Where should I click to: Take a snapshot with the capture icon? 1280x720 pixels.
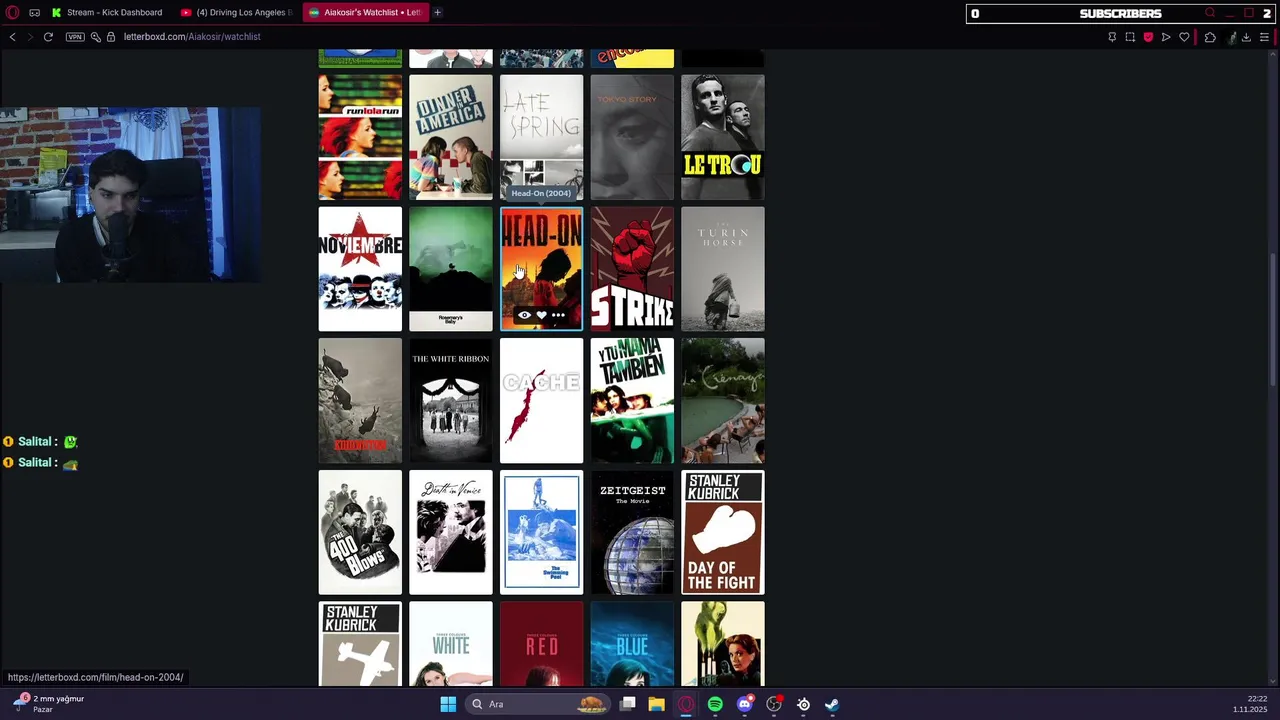coord(1130,37)
